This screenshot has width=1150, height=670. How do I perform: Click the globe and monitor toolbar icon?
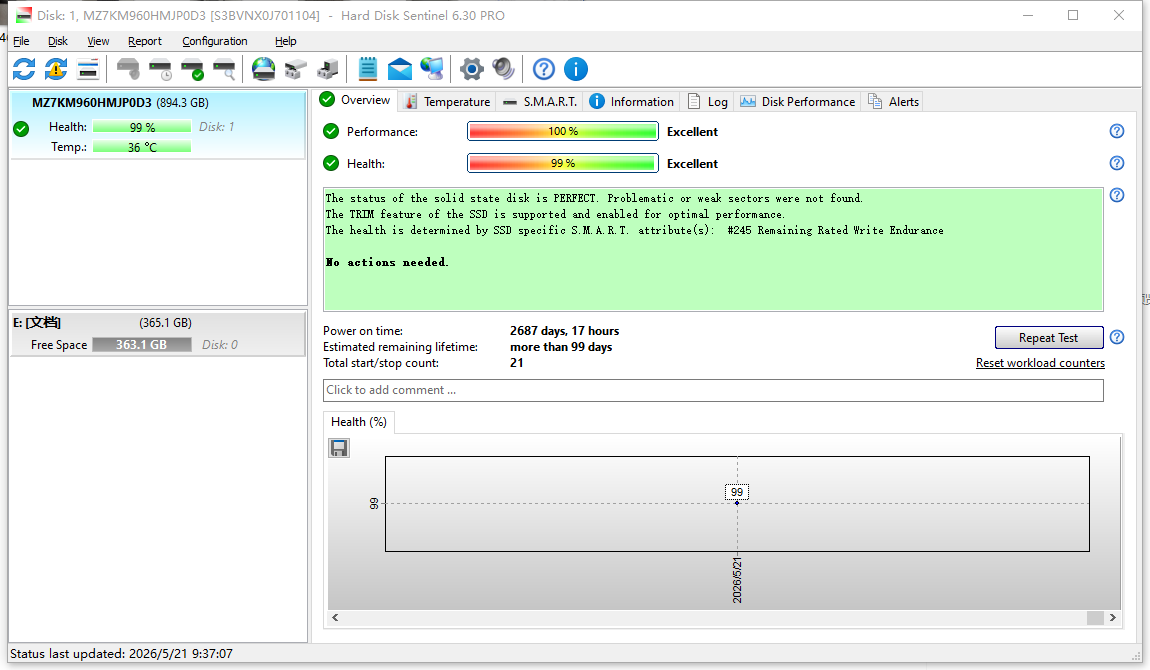tap(432, 69)
